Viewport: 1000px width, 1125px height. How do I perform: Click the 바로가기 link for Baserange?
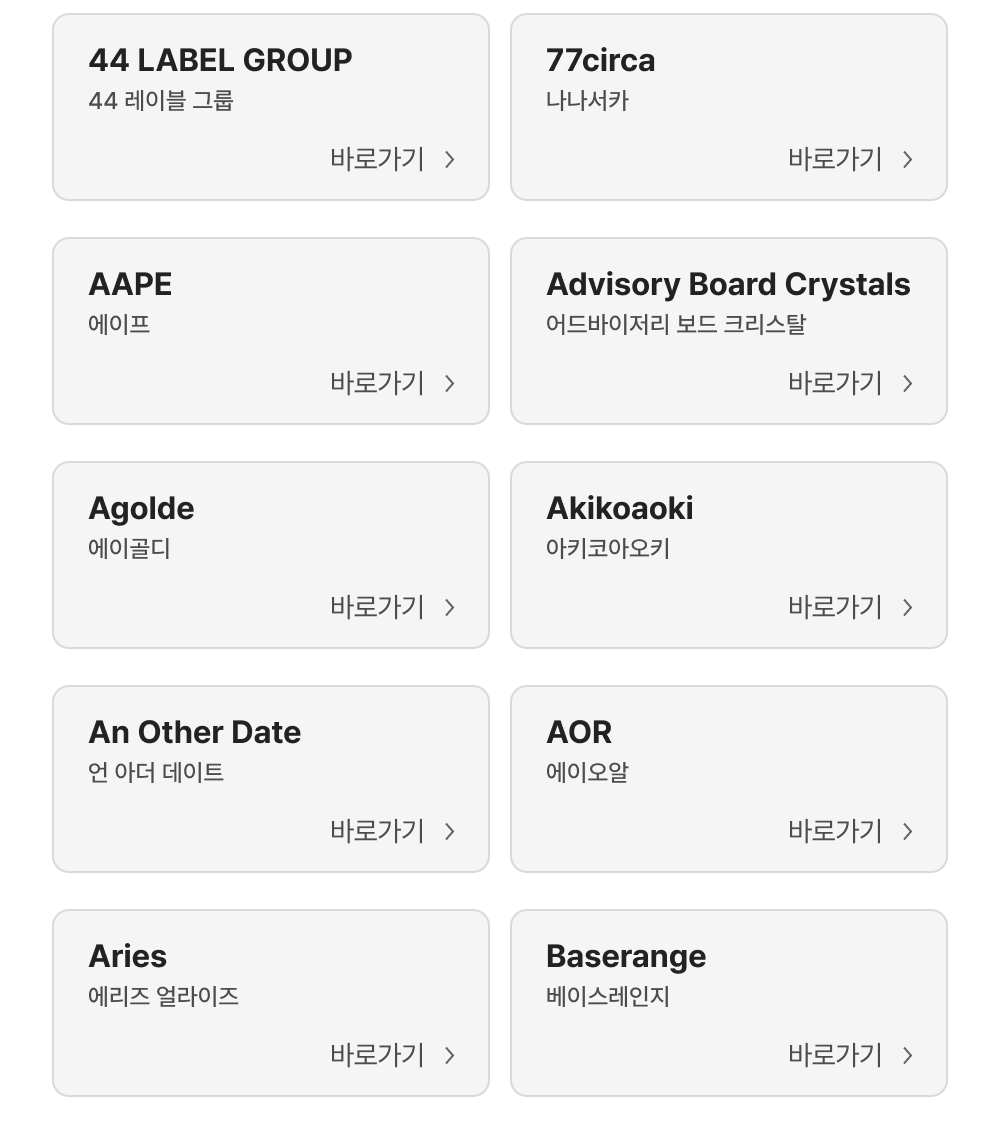coord(835,1055)
